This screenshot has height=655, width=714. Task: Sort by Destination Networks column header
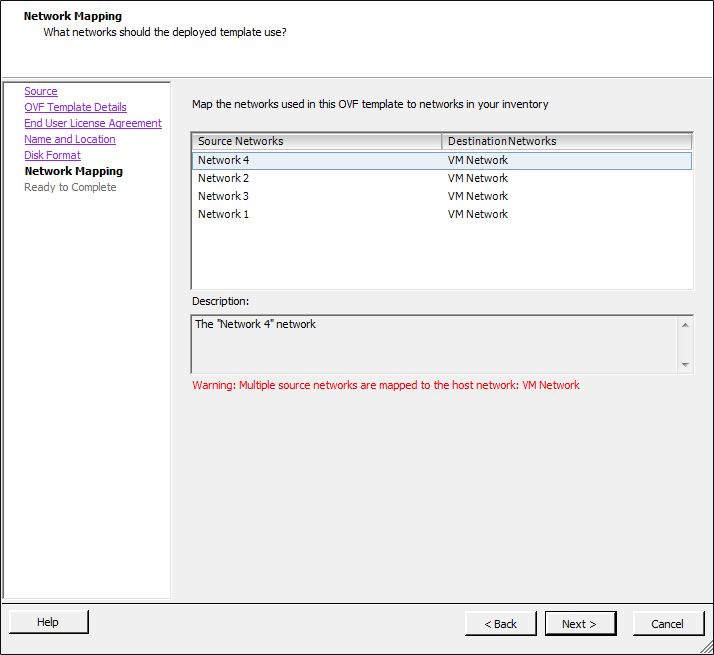(x=566, y=141)
